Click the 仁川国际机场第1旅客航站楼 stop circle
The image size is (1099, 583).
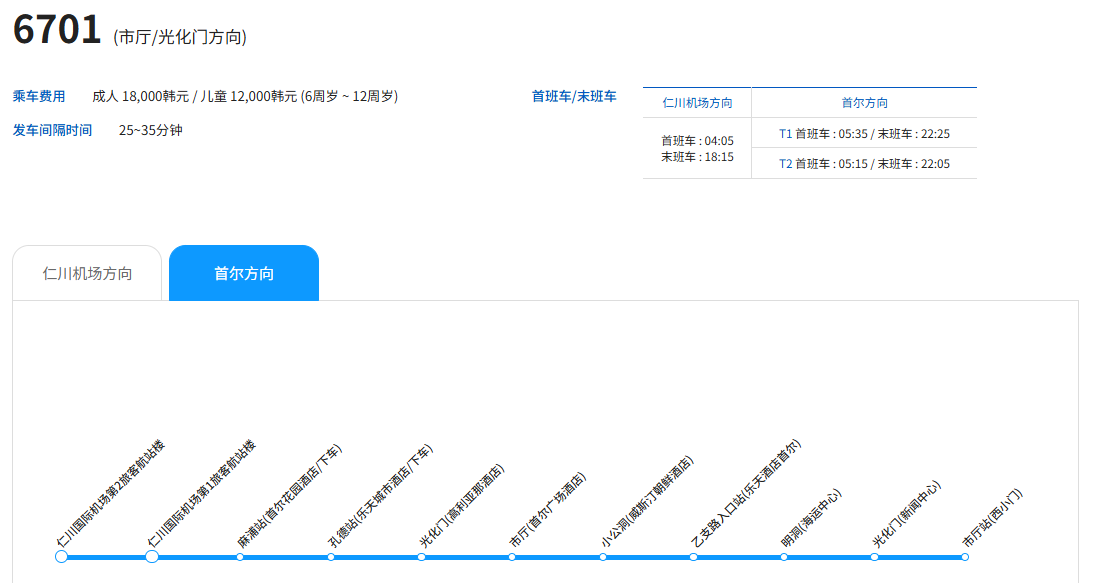152,556
